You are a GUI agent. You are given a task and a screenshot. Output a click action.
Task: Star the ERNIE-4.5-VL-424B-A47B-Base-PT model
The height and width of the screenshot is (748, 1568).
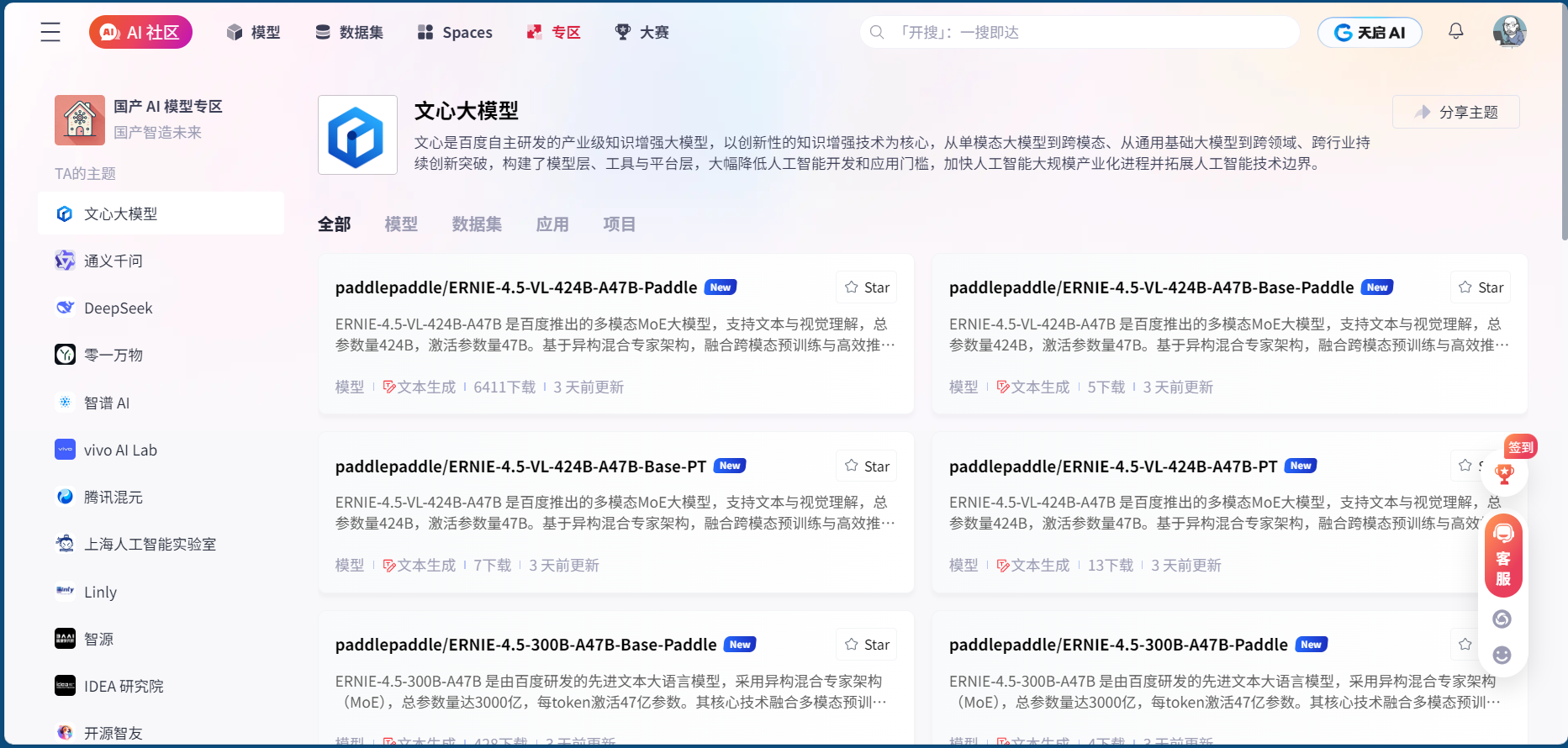point(866,466)
